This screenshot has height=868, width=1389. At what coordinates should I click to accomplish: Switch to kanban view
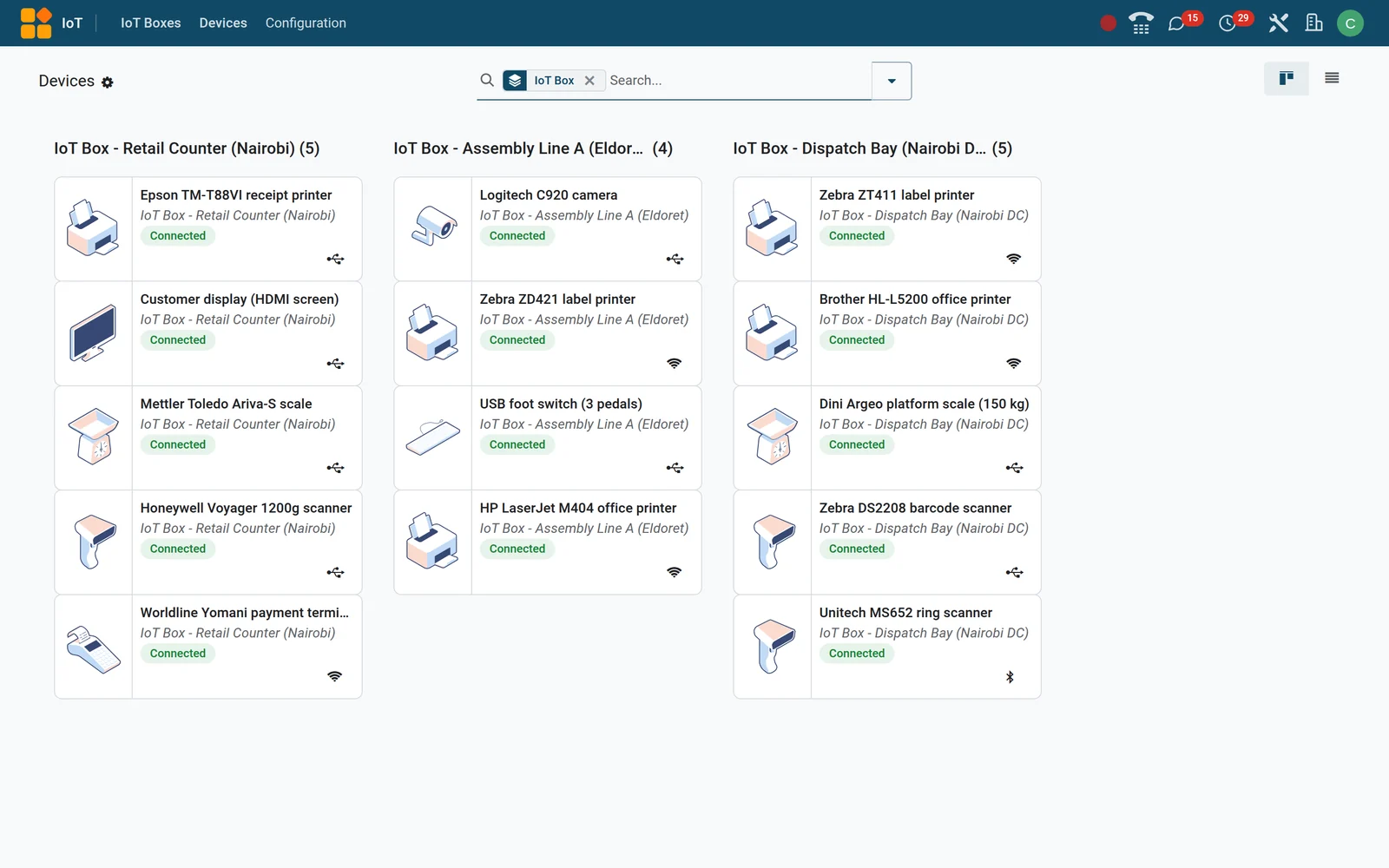(x=1287, y=78)
